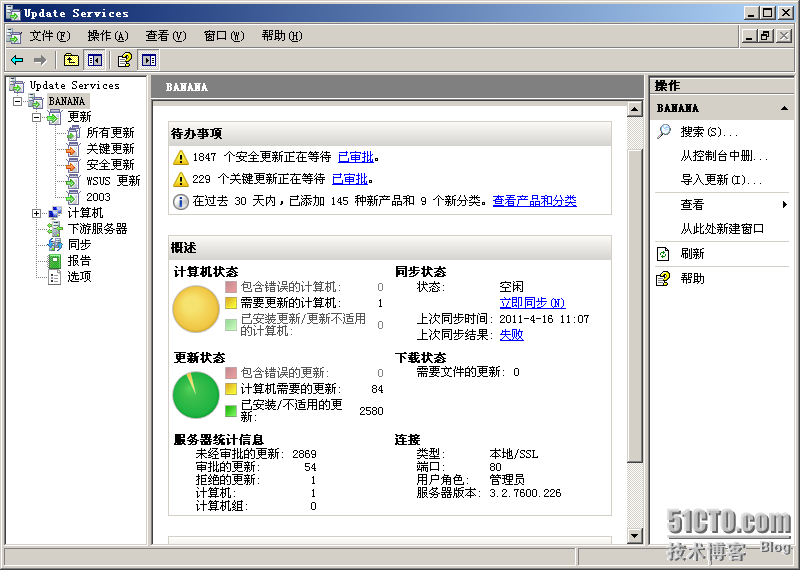Click the 关键更新 icon in tree
800x570 pixels.
point(73,149)
